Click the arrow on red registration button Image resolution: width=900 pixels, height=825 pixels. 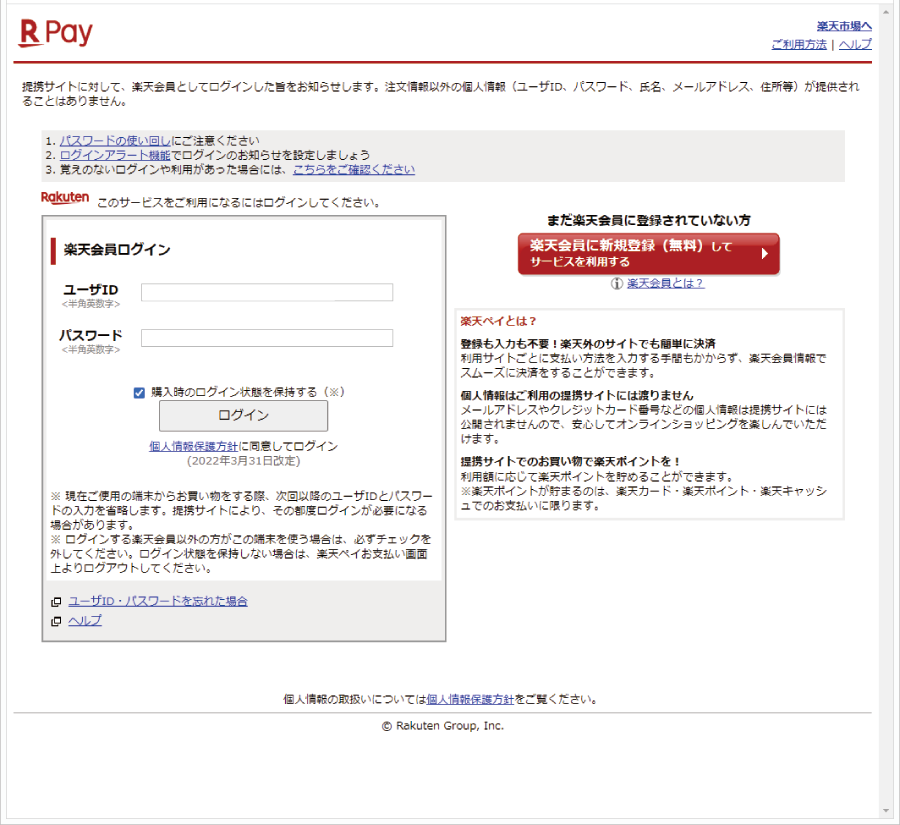click(x=765, y=254)
